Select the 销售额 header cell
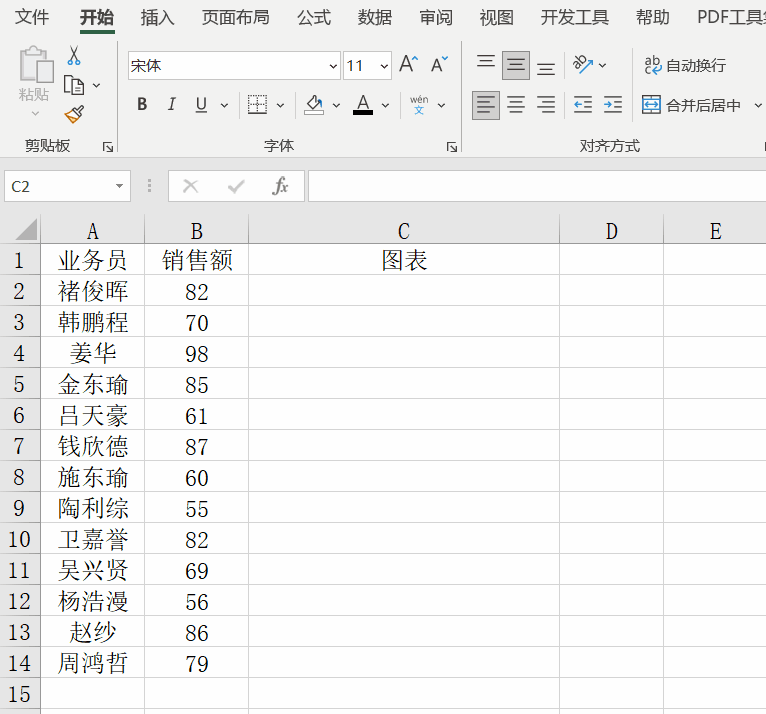 click(x=196, y=260)
